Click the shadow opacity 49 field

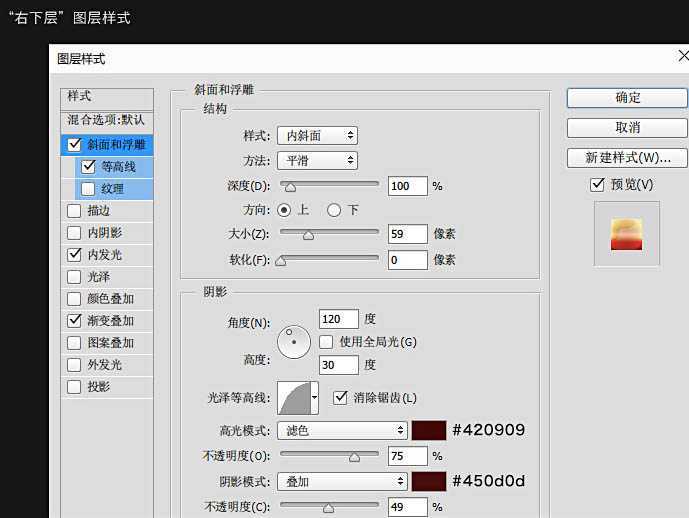tap(408, 507)
